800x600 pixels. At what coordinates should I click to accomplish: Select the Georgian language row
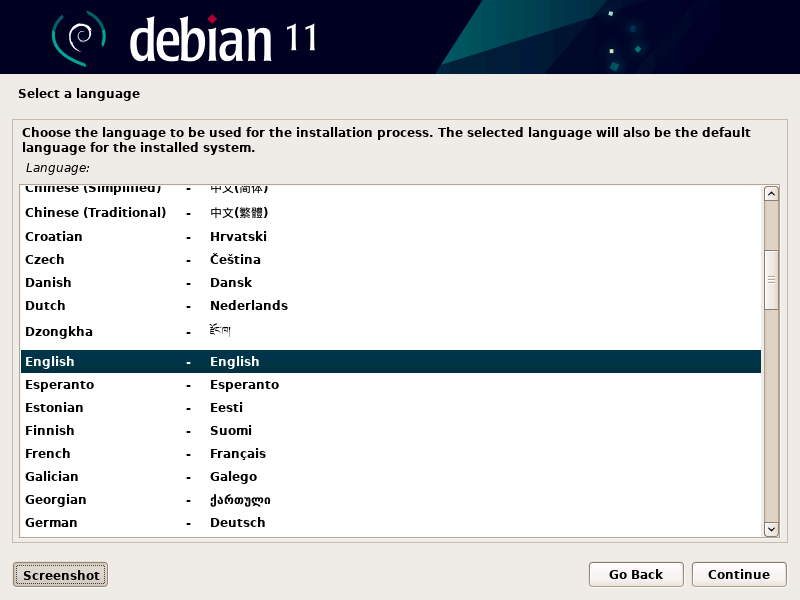391,499
